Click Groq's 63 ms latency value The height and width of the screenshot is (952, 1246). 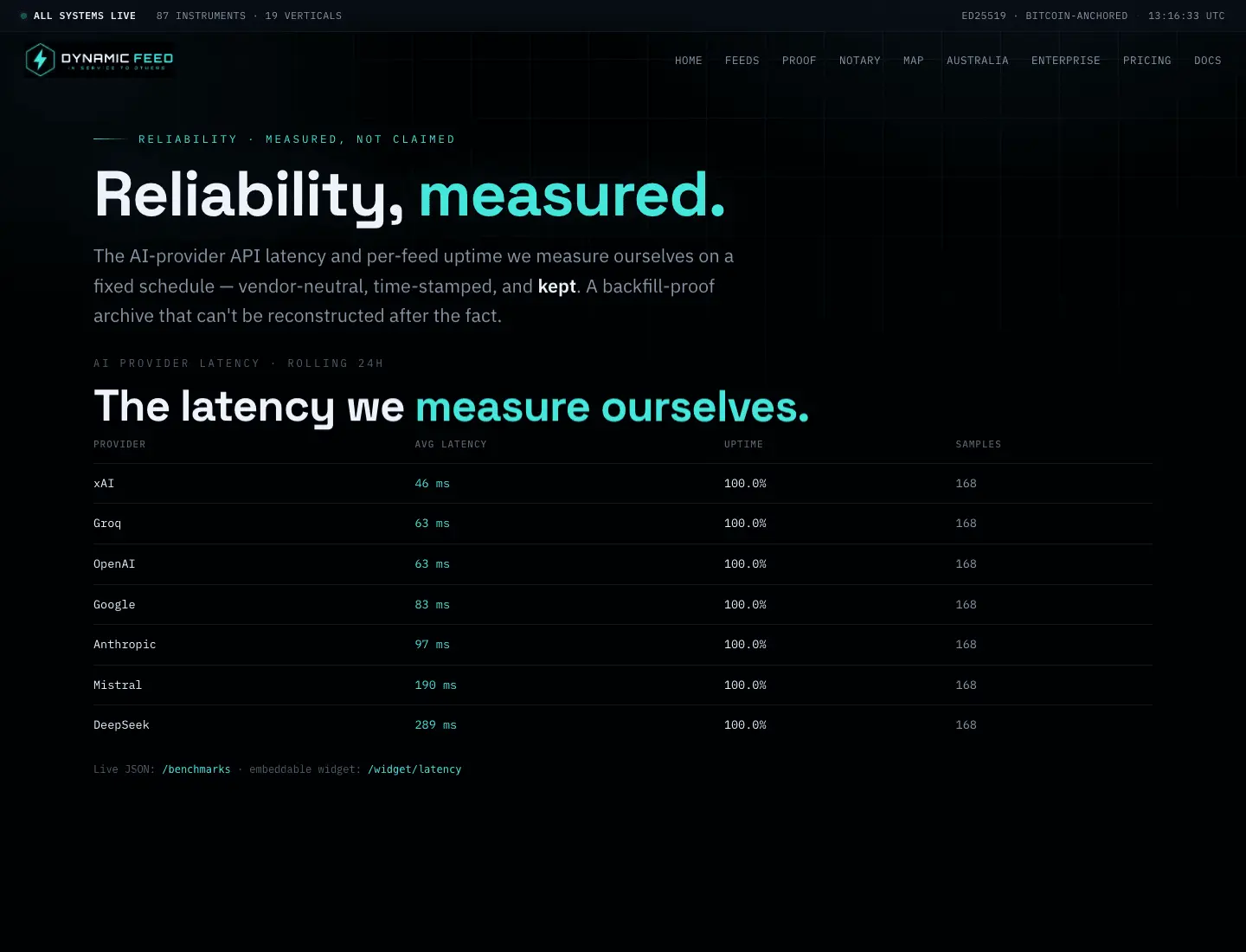(432, 524)
